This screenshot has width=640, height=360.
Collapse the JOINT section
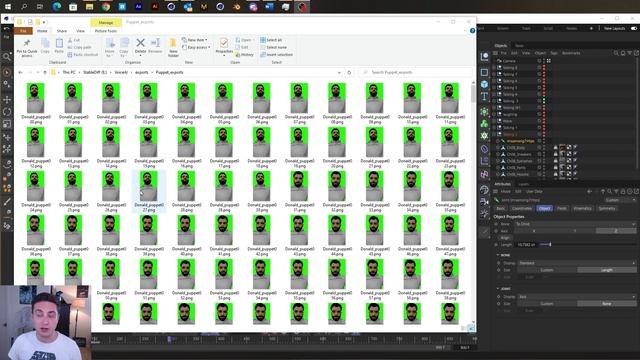pyautogui.click(x=498, y=289)
